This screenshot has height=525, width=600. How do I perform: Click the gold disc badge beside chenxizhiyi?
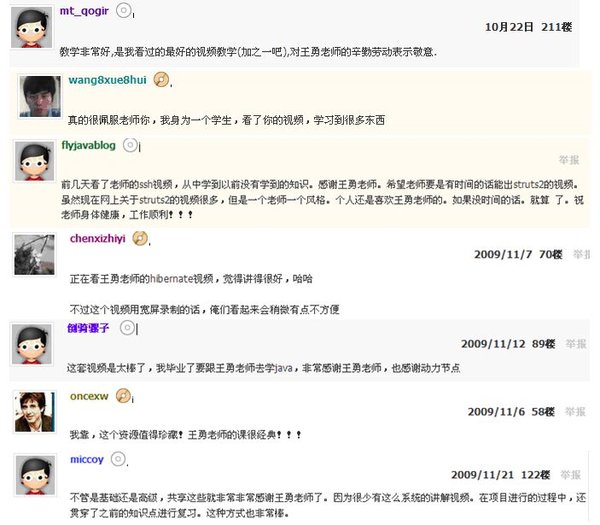point(140,238)
